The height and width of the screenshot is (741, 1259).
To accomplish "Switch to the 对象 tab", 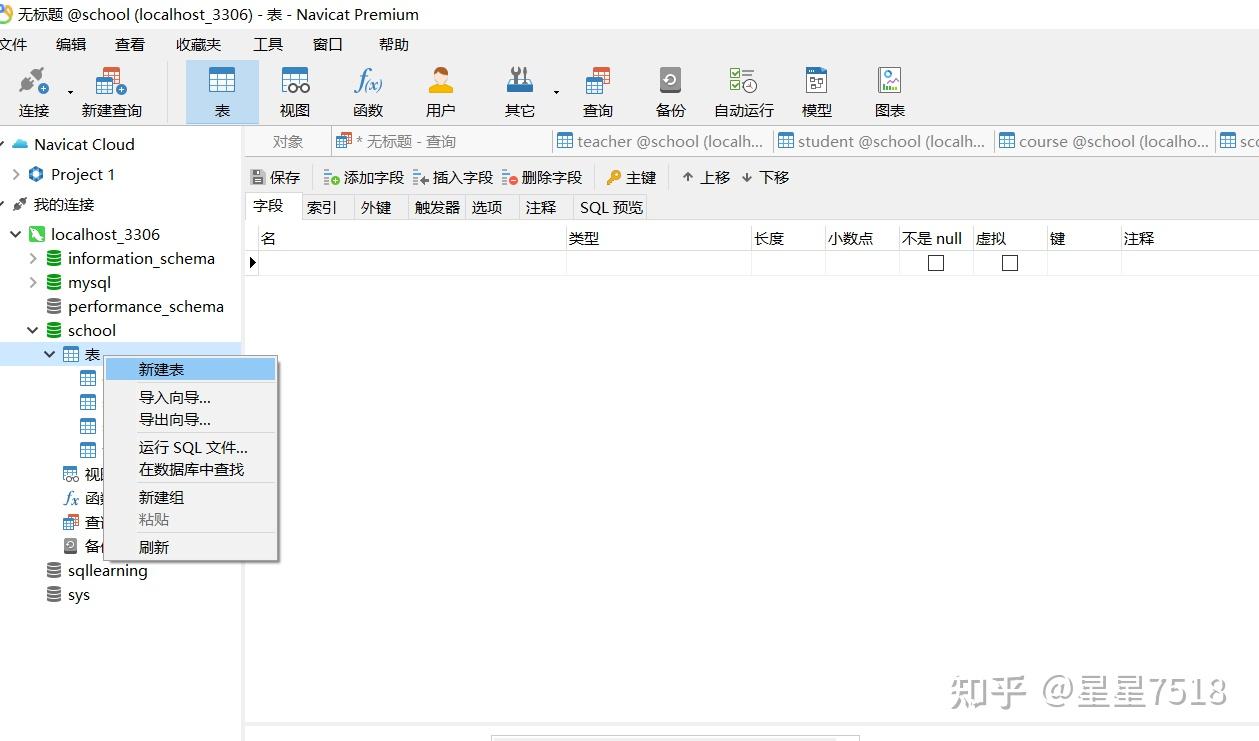I will pyautogui.click(x=288, y=141).
